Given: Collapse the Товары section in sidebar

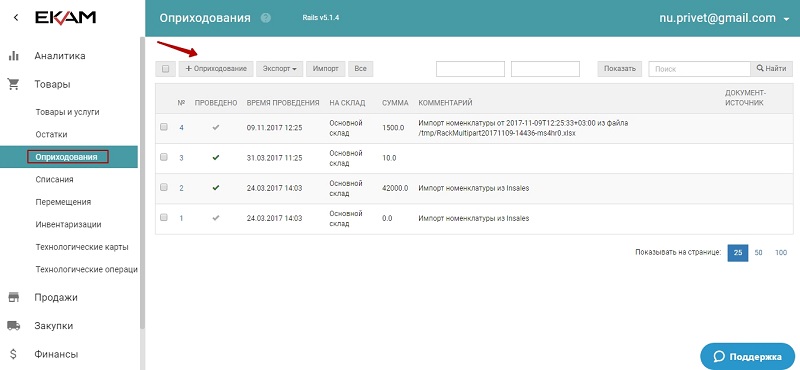Looking at the screenshot, I should point(53,85).
